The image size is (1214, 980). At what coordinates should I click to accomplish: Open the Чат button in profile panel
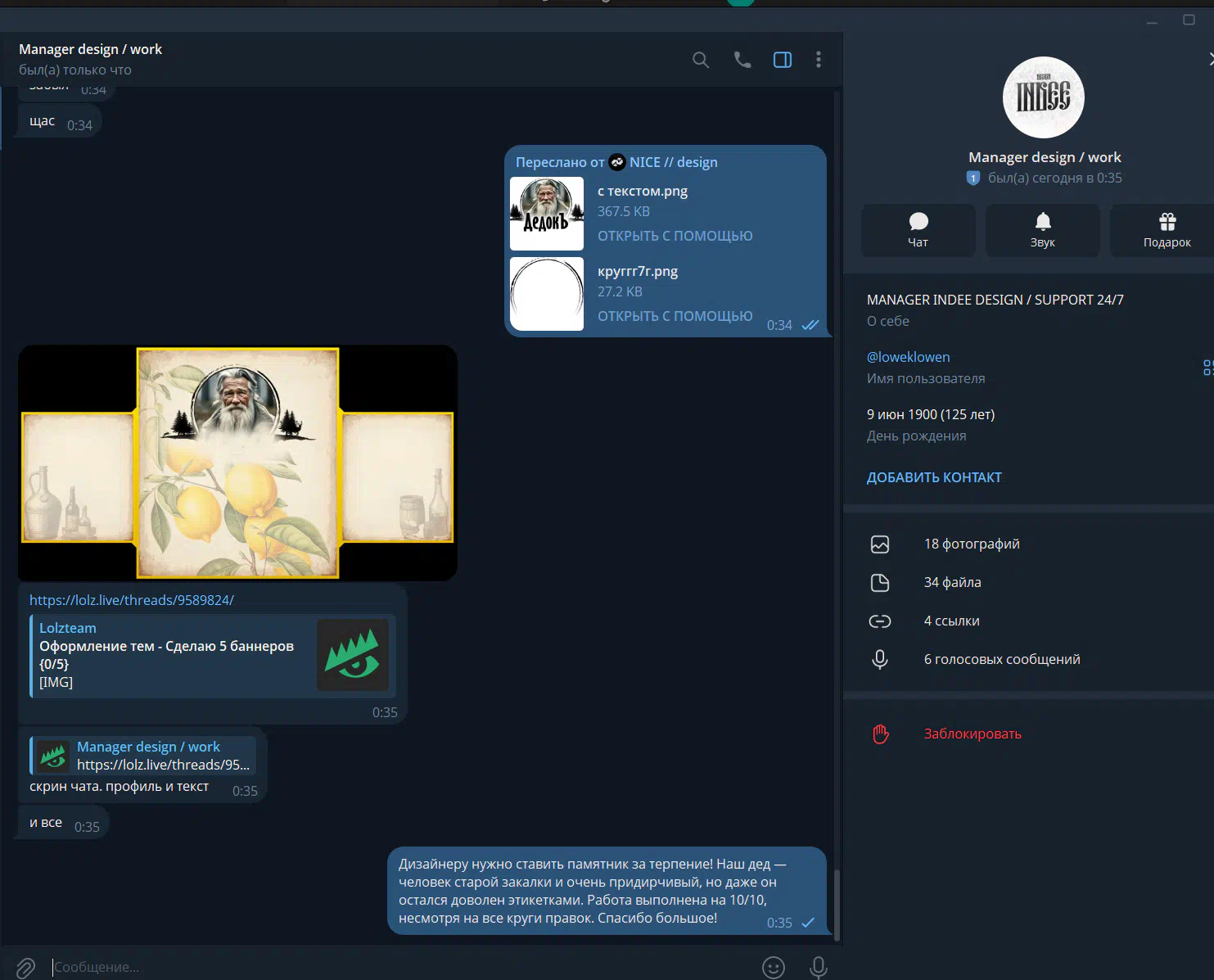[x=918, y=230]
